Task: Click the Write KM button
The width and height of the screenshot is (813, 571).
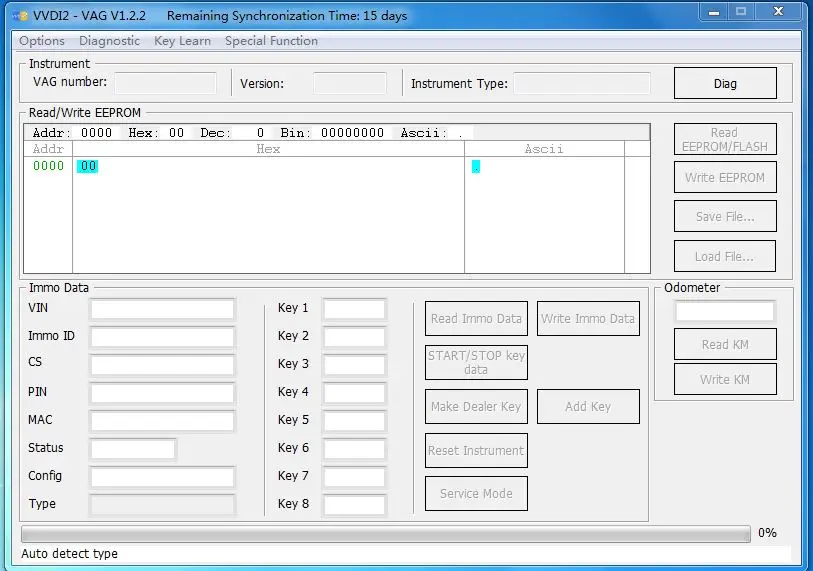Action: click(x=725, y=379)
